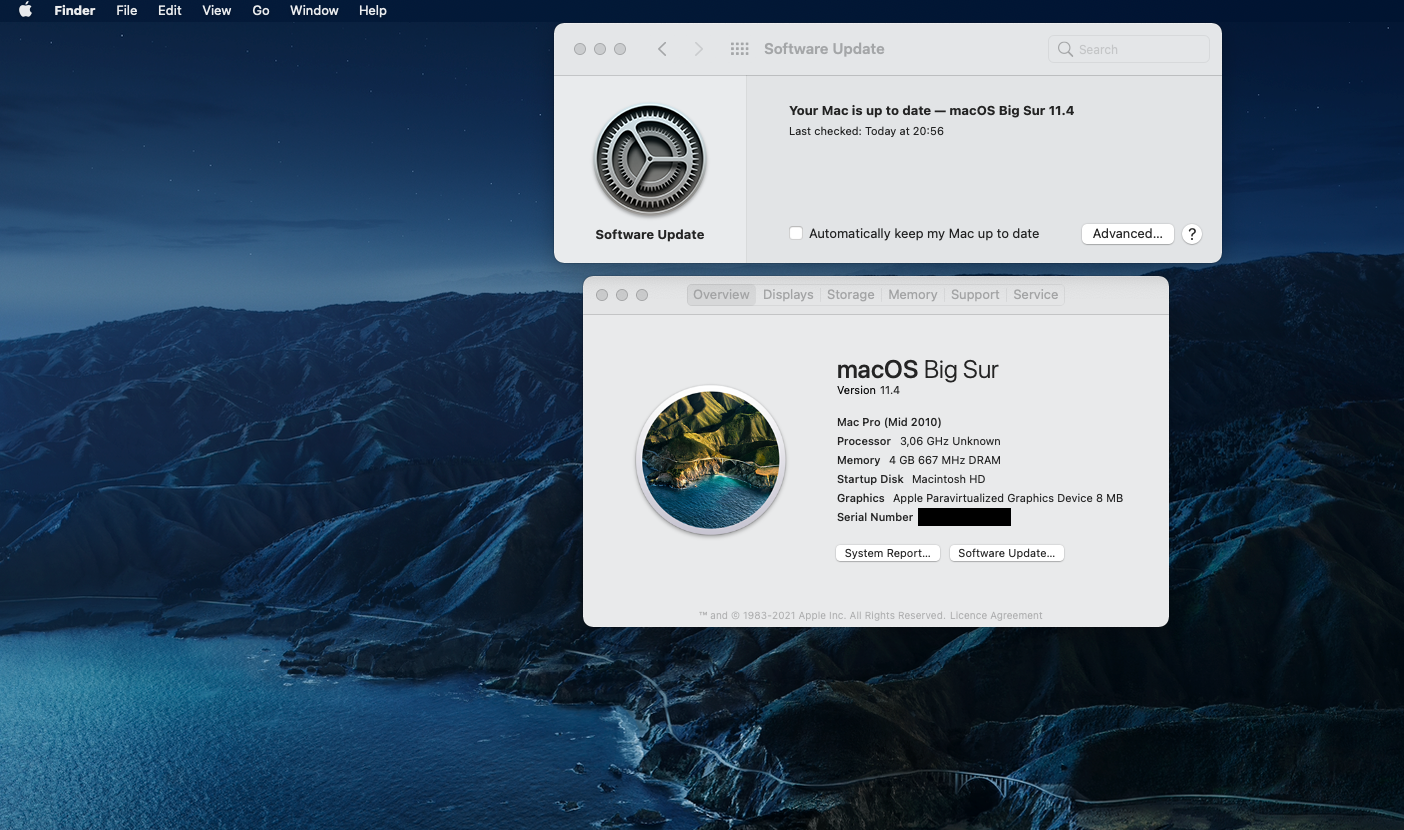This screenshot has height=830, width=1404.
Task: Click 'Apple Paravirtualized Graphics Device 8 MB' text
Action: 1008,498
